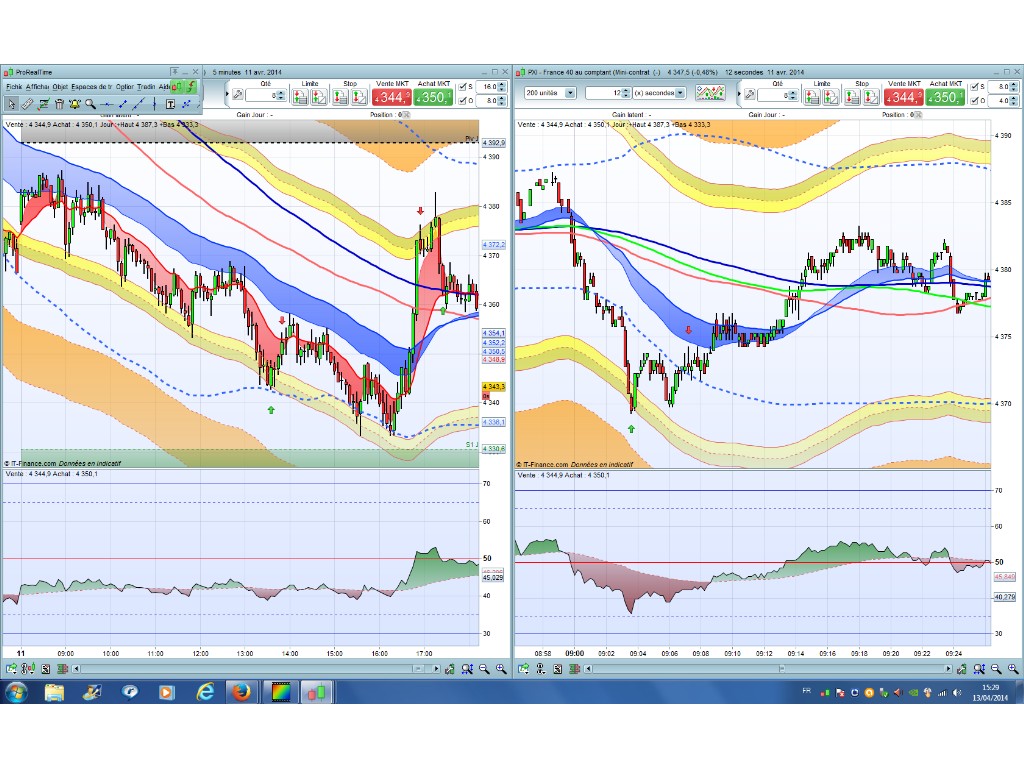Click the green trading bolt icon in ProRealTime menu bar
The image size is (1024, 768).
click(x=191, y=86)
